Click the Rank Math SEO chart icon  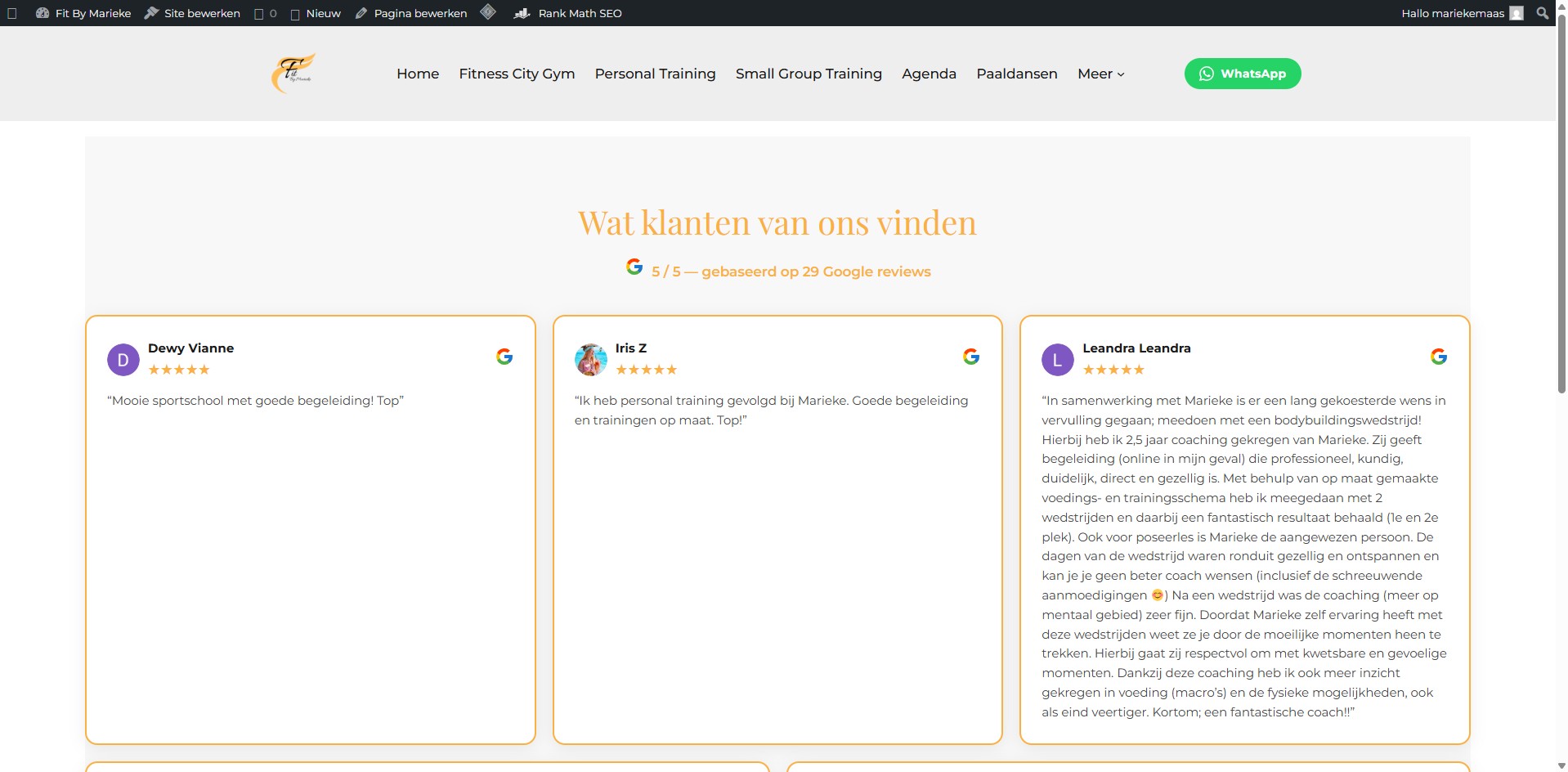pyautogui.click(x=522, y=13)
